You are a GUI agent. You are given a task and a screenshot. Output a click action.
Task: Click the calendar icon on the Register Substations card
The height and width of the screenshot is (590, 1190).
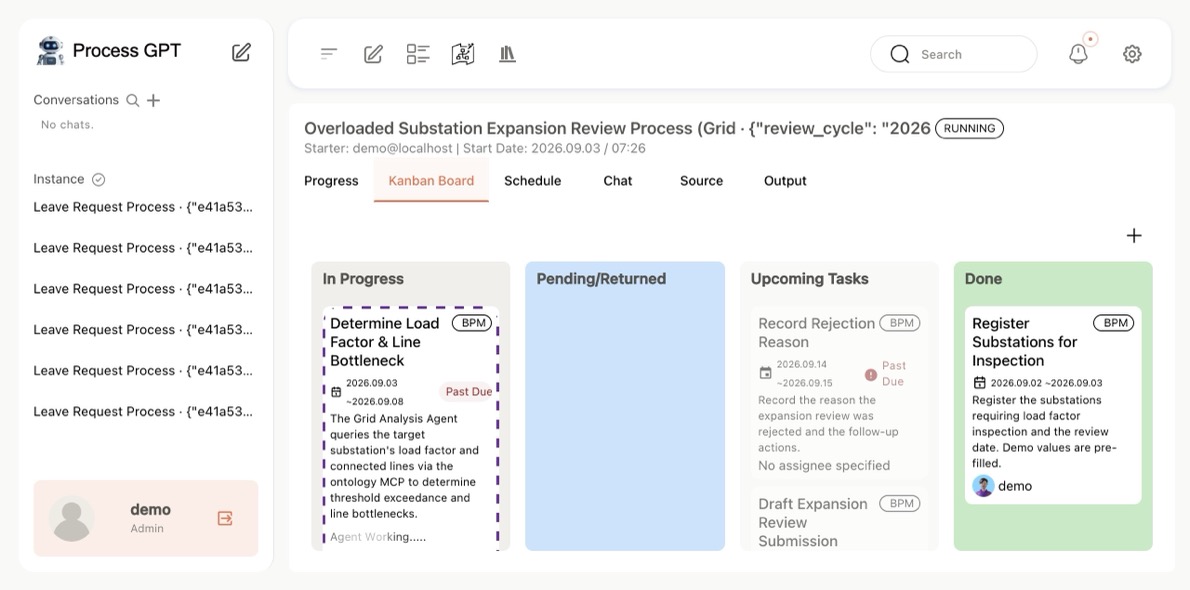click(x=979, y=383)
